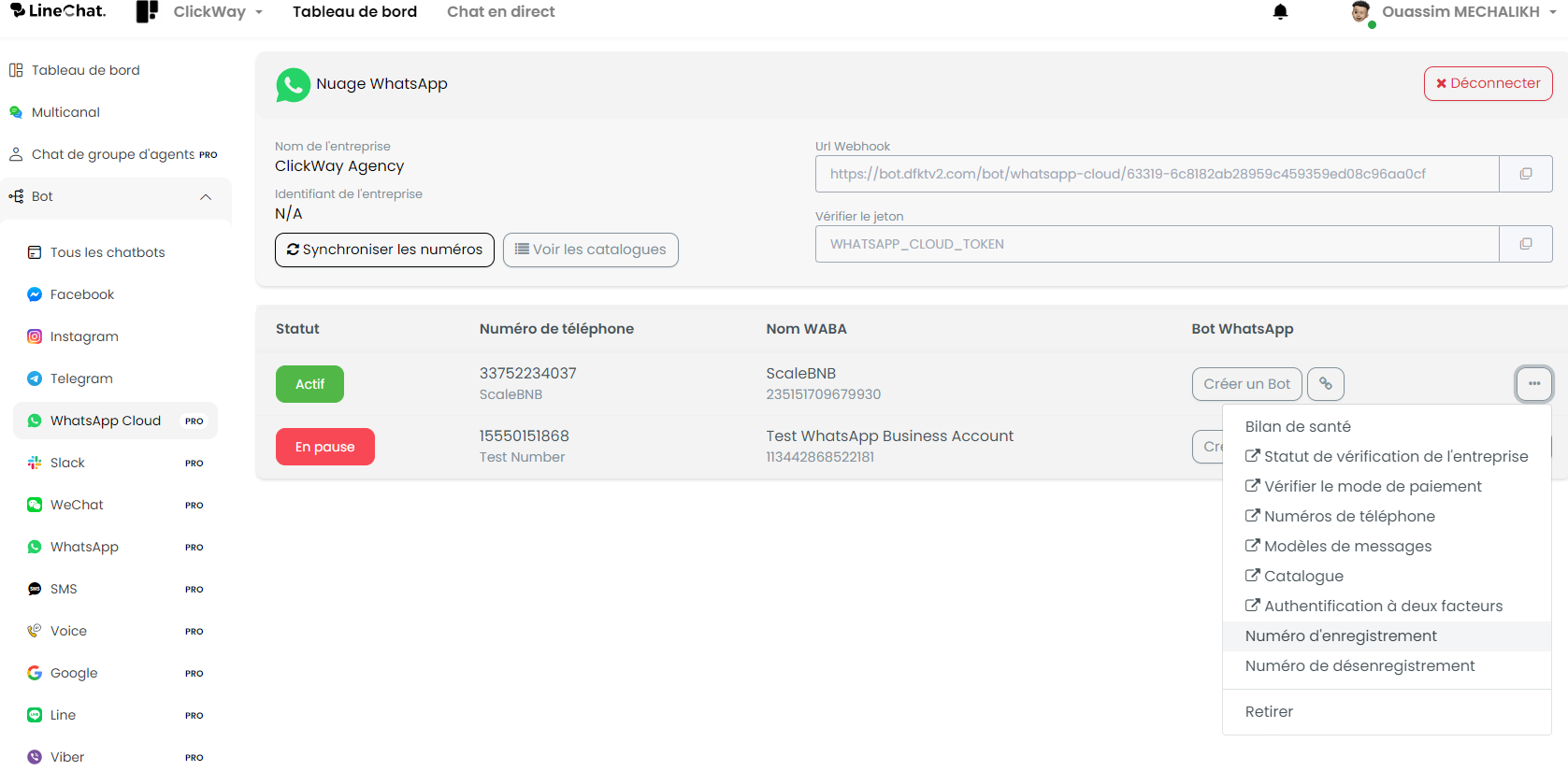Open the SMS channel
Viewport: 1568px width, 771px height.
point(64,589)
